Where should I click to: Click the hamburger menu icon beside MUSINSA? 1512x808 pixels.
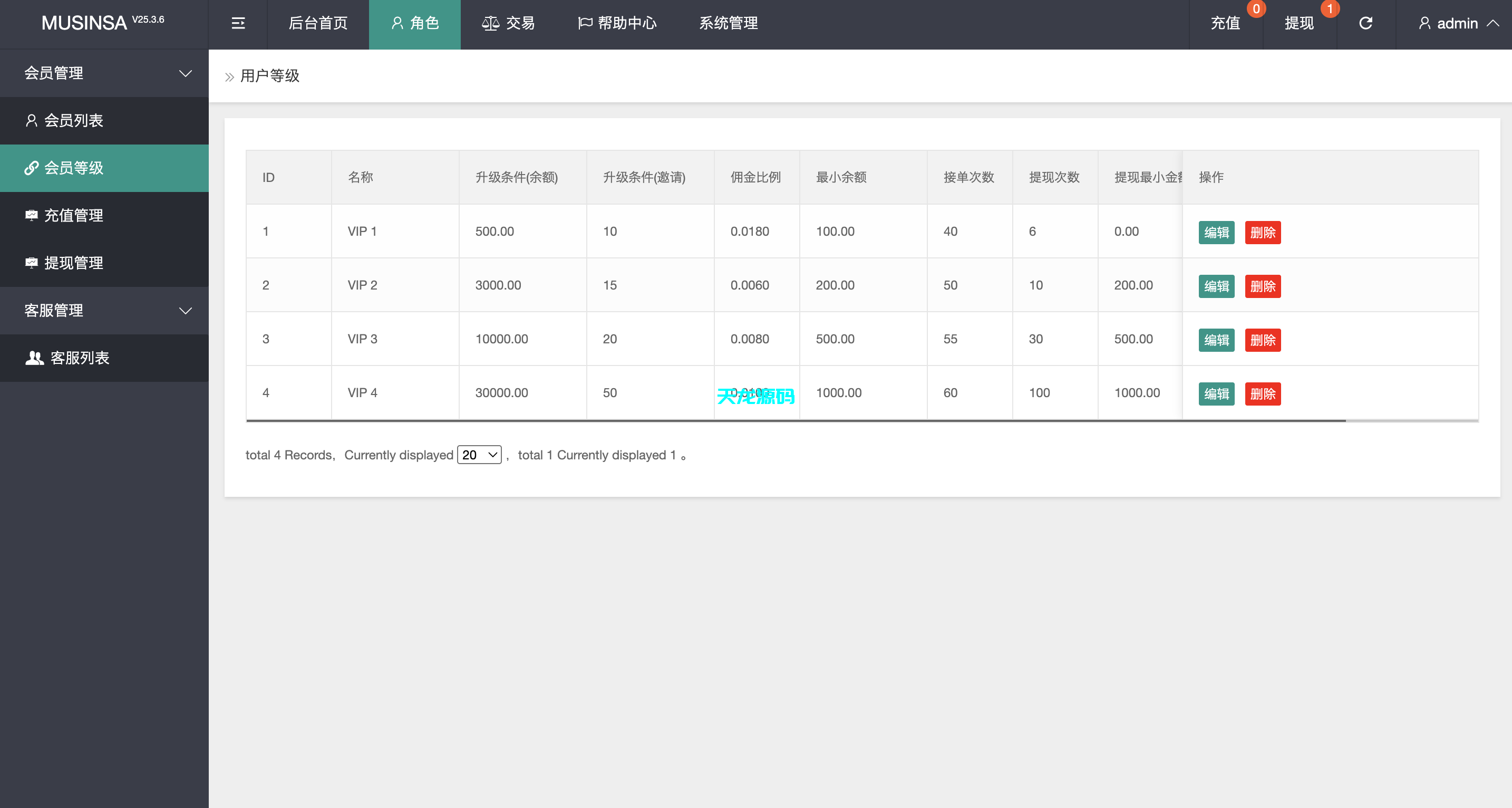pos(238,23)
